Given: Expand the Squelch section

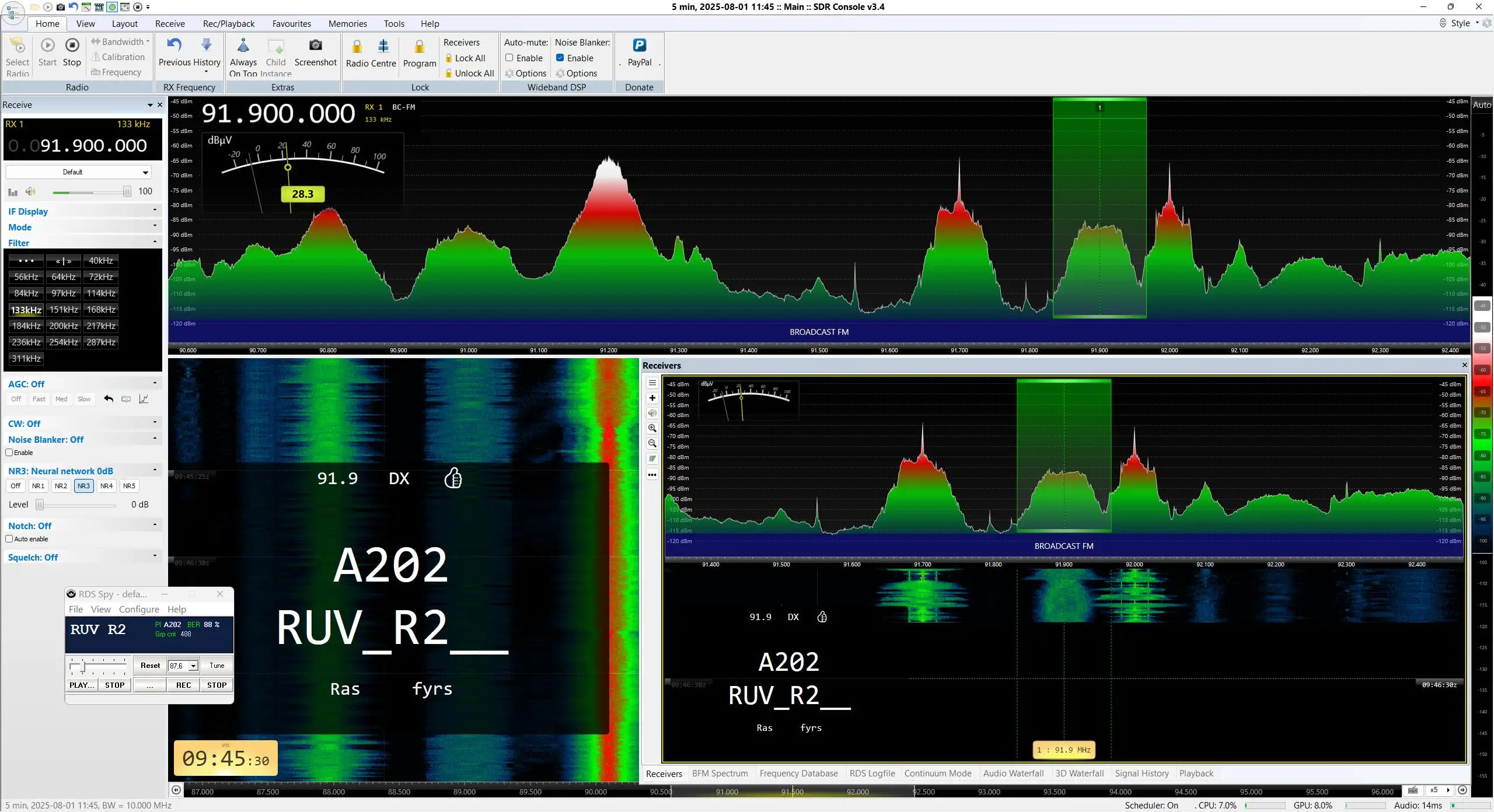Looking at the screenshot, I should coord(82,557).
